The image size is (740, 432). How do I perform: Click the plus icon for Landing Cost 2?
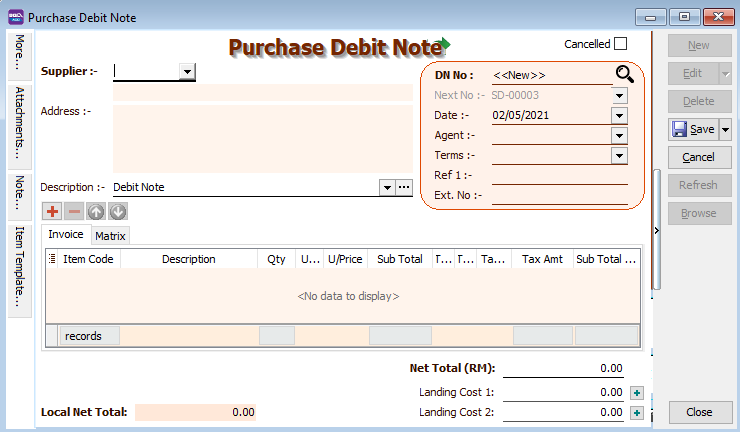[637, 412]
